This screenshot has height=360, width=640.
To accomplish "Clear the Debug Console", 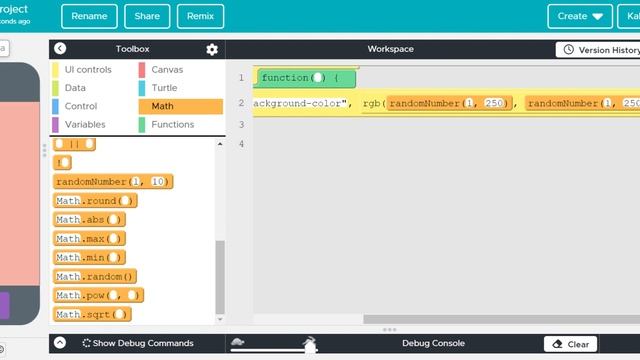I will 571,344.
